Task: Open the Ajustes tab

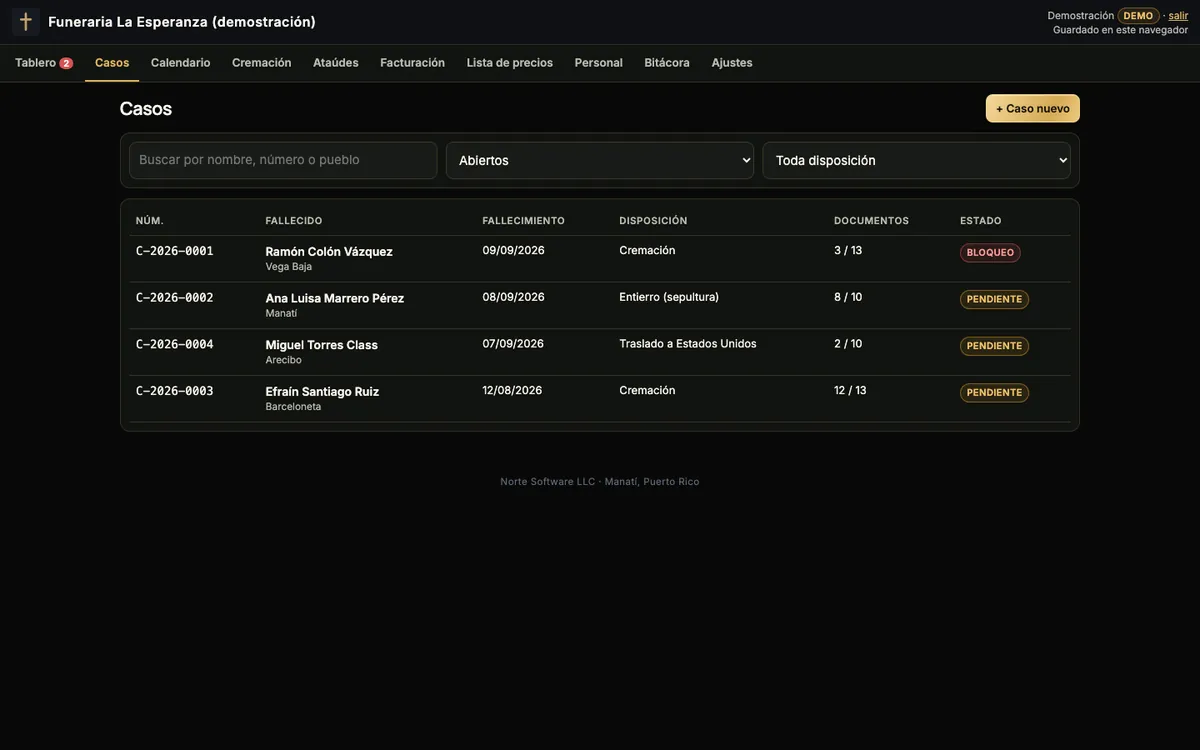Action: tap(732, 63)
